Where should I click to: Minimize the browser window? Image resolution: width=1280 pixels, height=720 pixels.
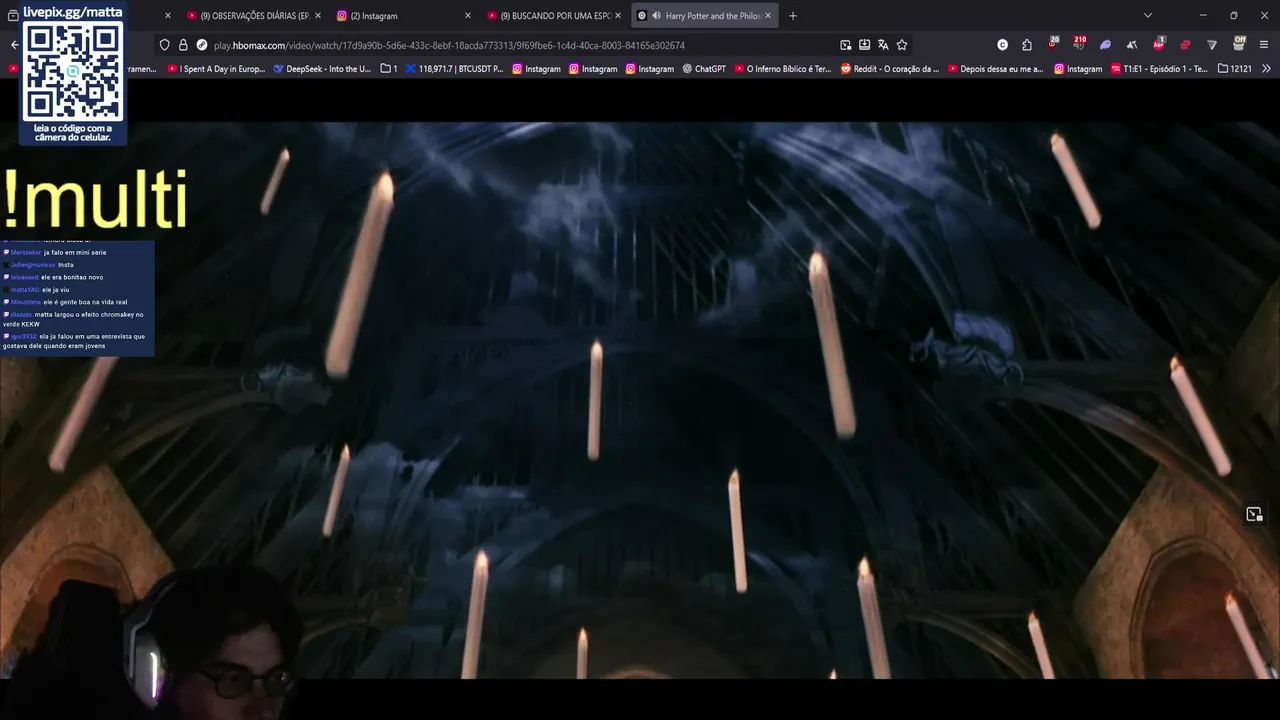(1203, 16)
